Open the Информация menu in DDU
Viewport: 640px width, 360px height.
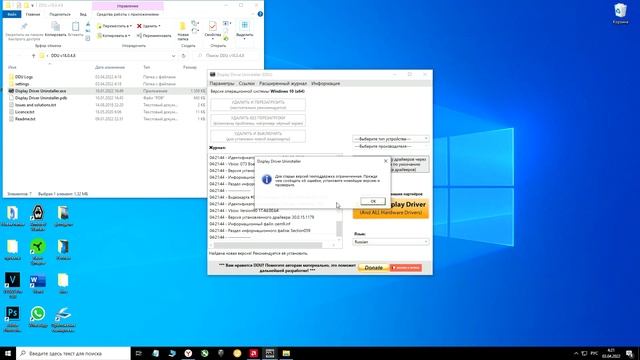pos(326,83)
